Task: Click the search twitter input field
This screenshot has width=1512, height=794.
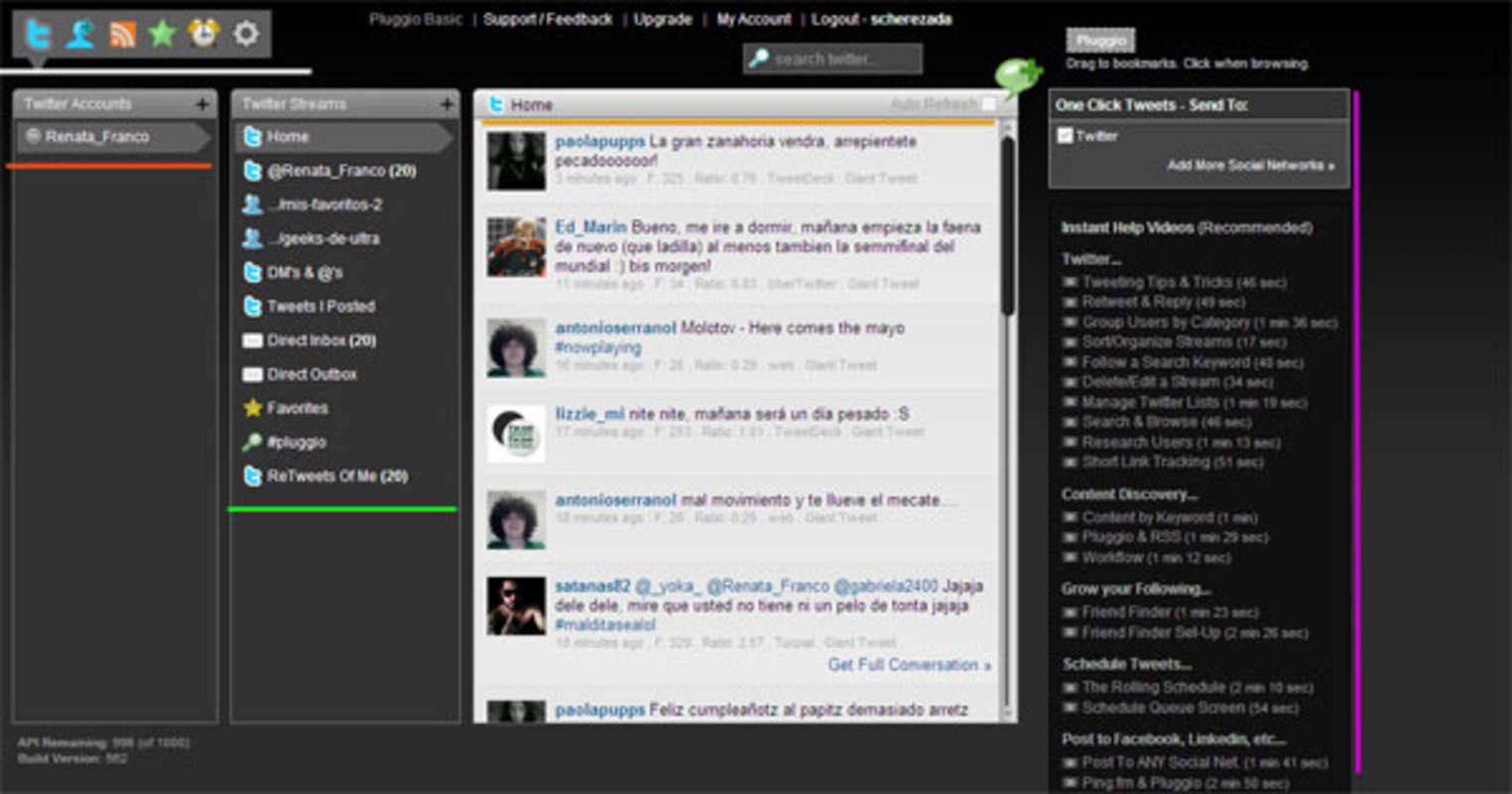Action: [832, 59]
